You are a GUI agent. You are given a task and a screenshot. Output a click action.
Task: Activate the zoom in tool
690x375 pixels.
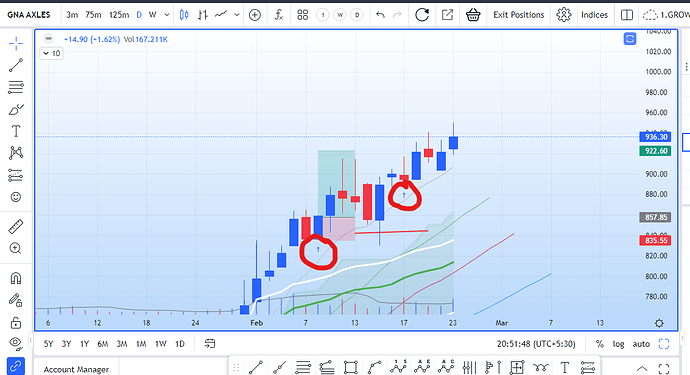(15, 248)
